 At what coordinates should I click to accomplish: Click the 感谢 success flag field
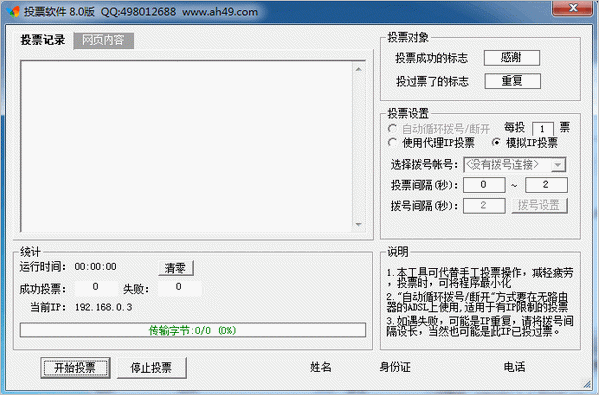[x=512, y=58]
